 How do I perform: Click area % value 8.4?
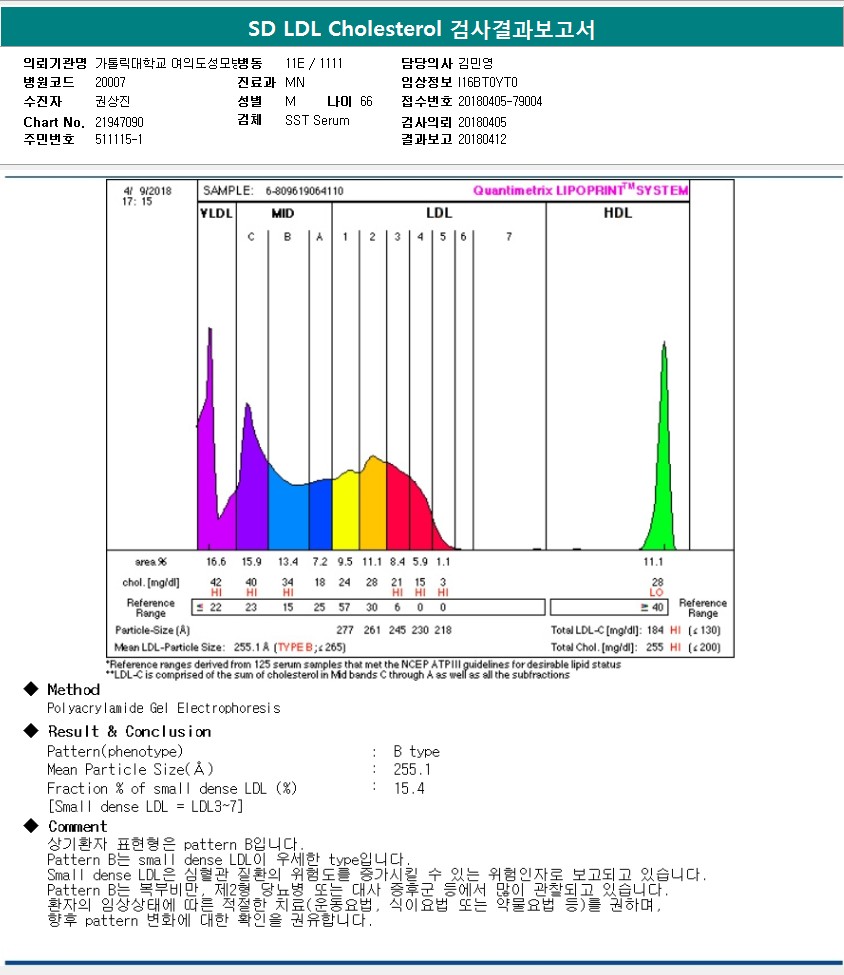click(x=397, y=561)
